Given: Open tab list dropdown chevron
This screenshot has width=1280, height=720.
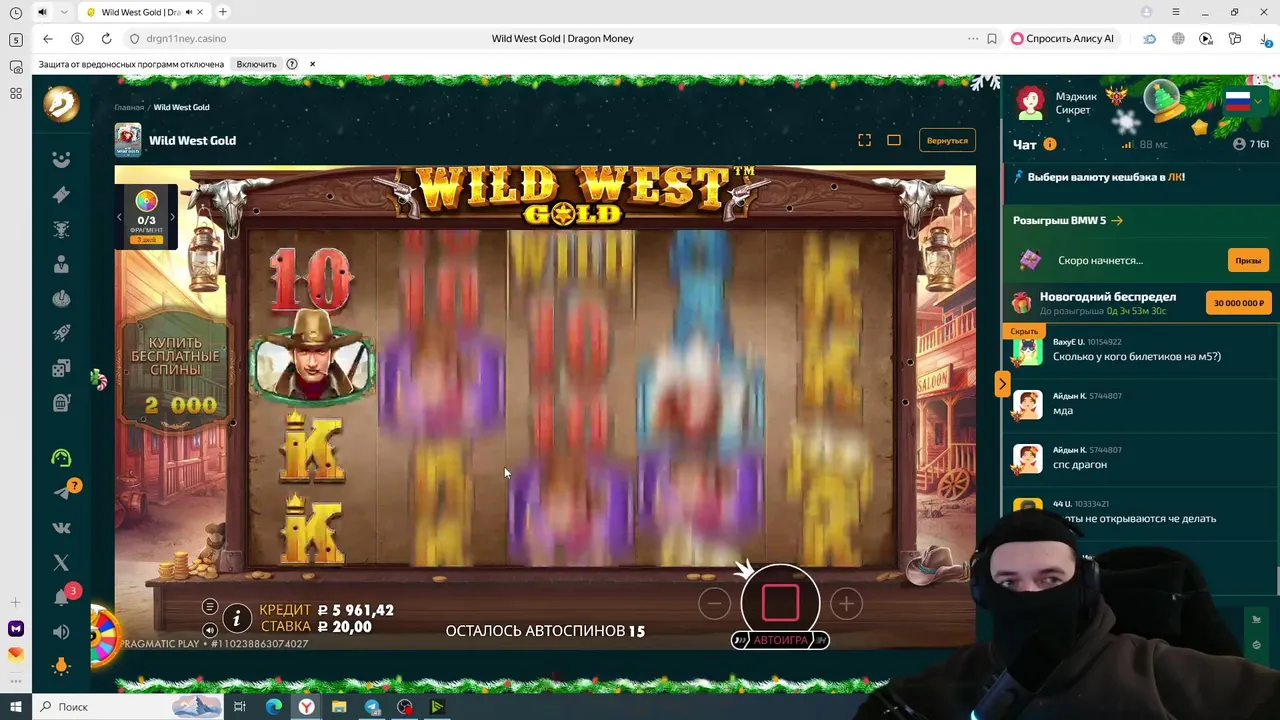Looking at the screenshot, I should coord(64,12).
